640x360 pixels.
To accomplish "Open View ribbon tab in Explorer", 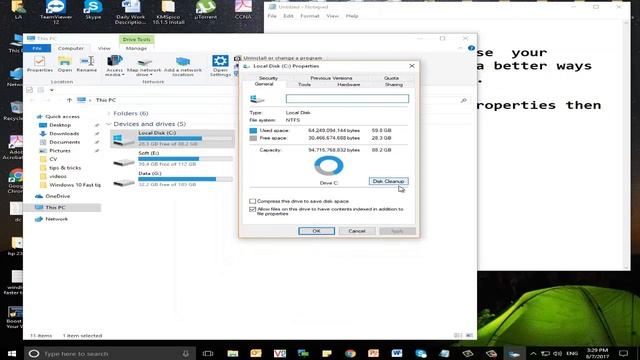I will 104,48.
